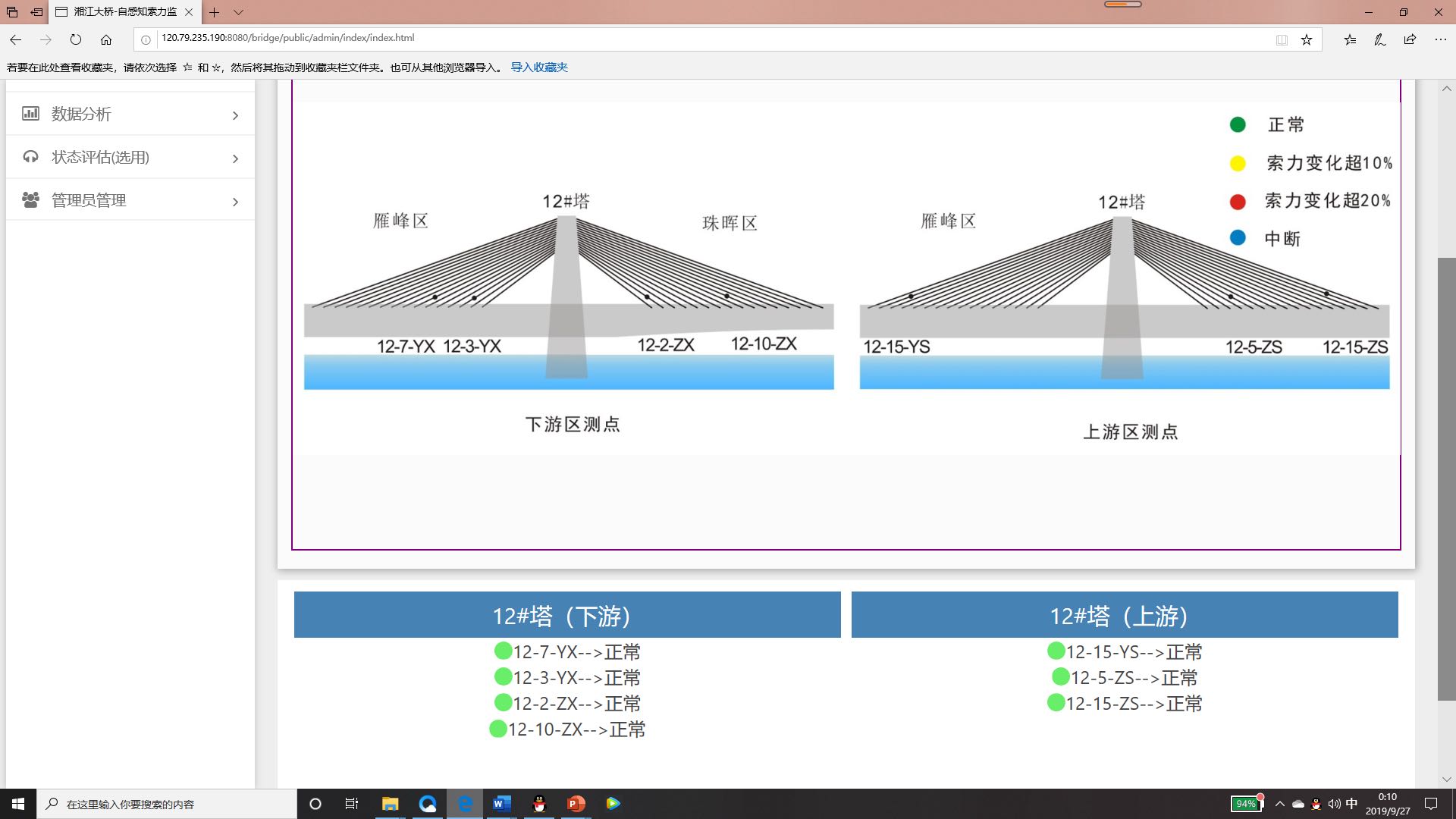Click the 导入收藏夹 link
Screen dimensions: 1456x819
(x=539, y=67)
